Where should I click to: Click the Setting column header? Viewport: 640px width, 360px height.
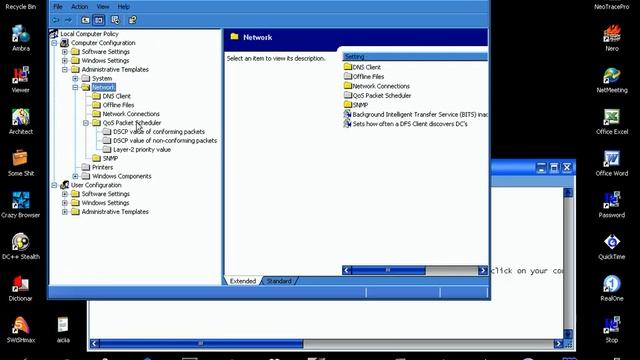(415, 57)
